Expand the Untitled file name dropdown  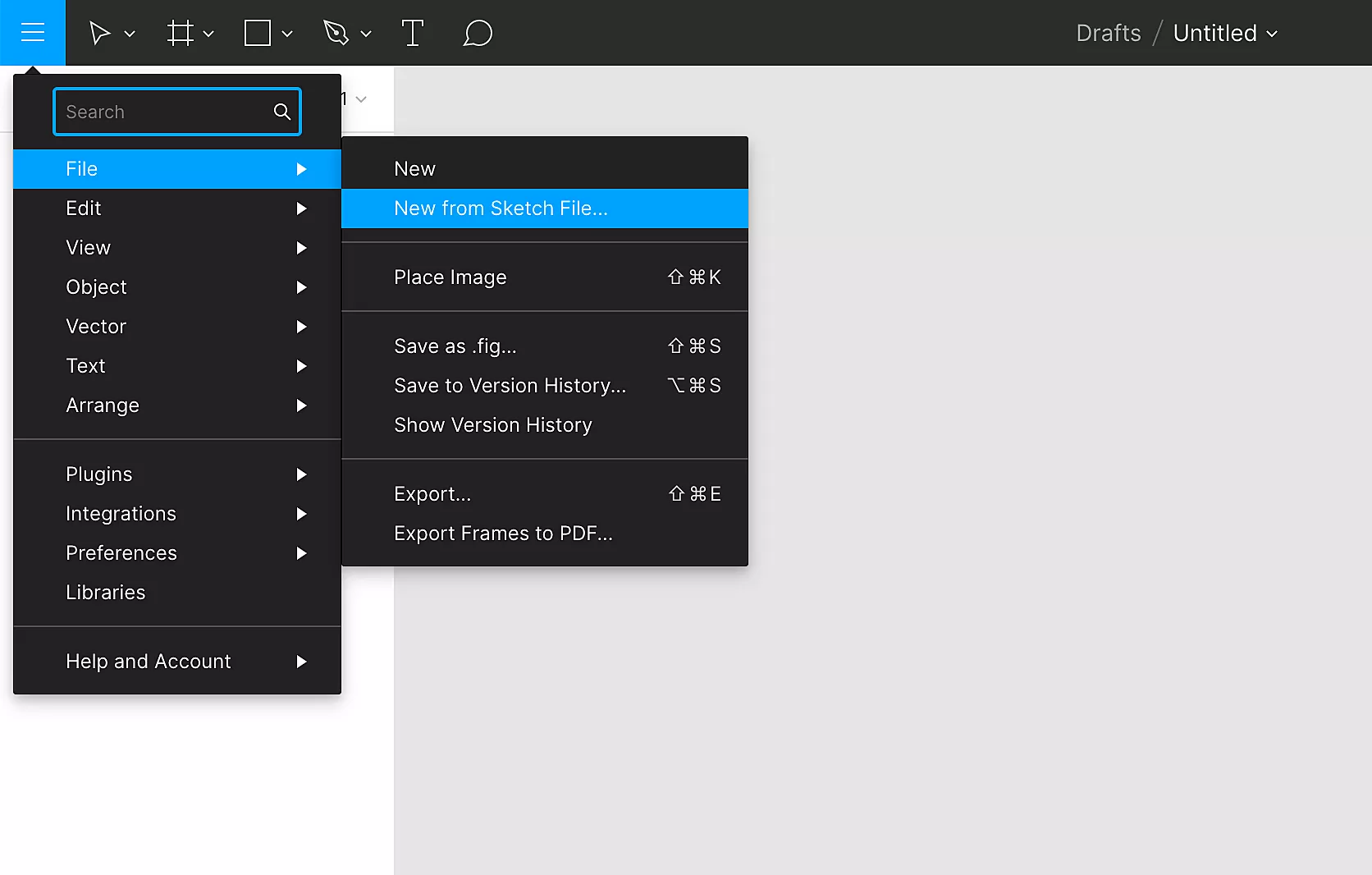[x=1272, y=34]
